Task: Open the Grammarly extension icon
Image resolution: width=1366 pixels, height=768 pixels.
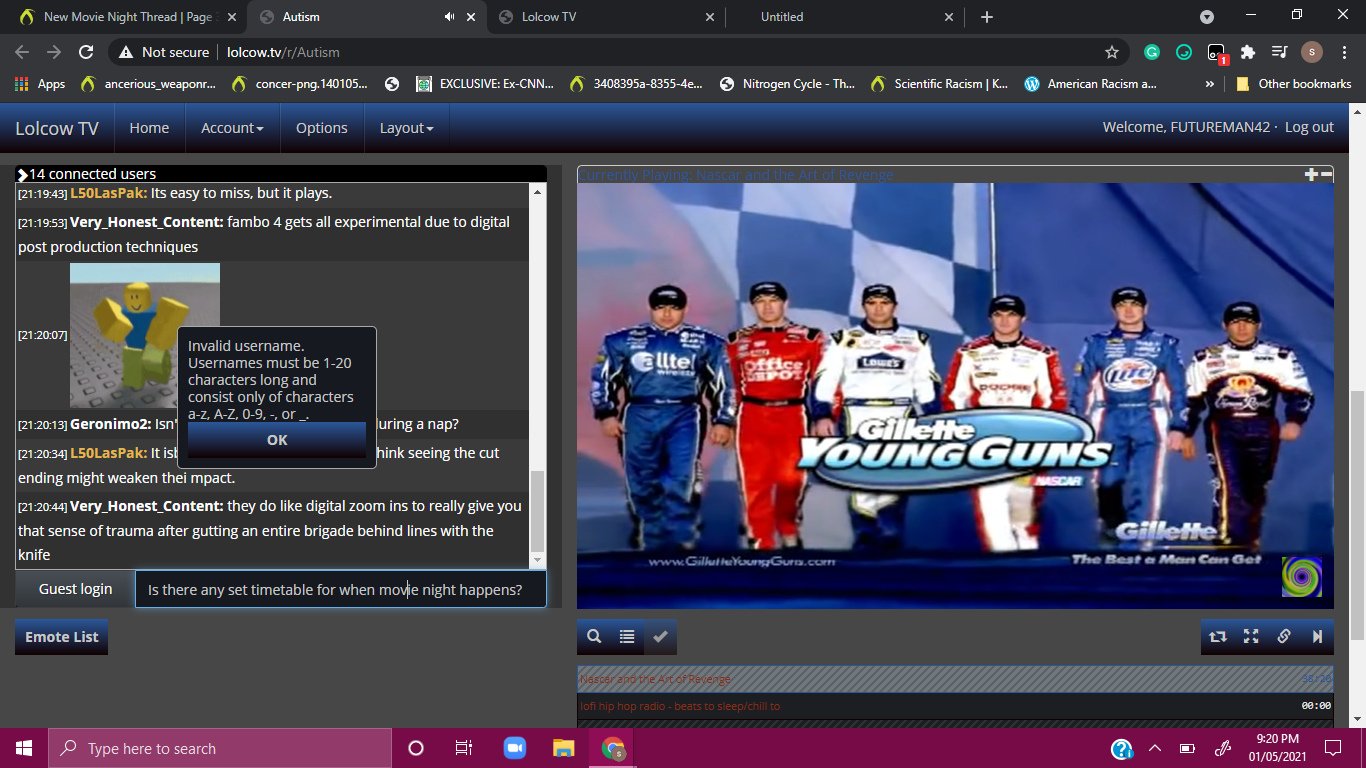Action: coord(1152,52)
